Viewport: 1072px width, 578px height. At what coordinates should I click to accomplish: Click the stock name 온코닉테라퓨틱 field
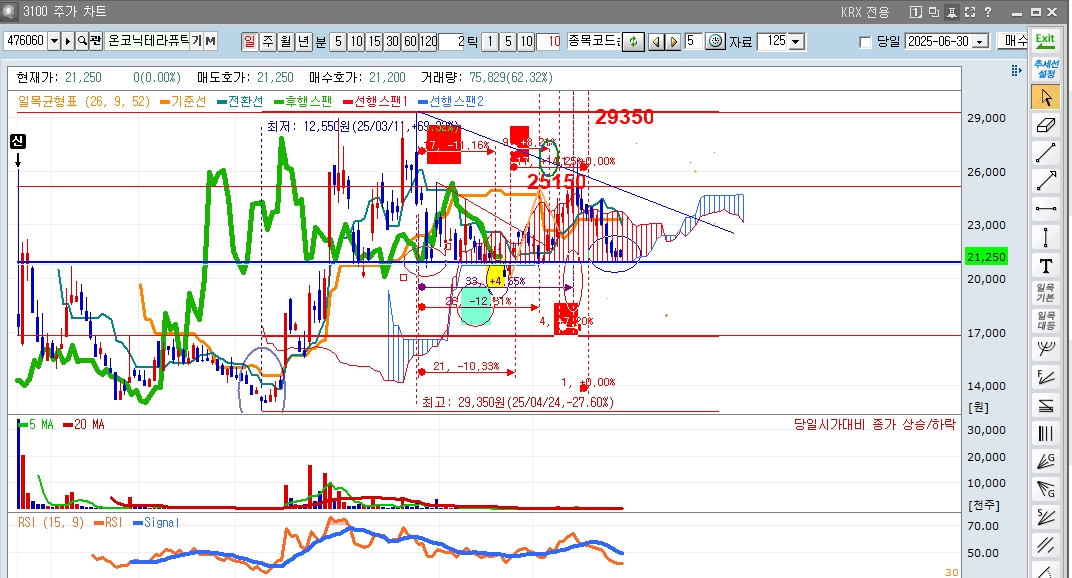(x=147, y=41)
